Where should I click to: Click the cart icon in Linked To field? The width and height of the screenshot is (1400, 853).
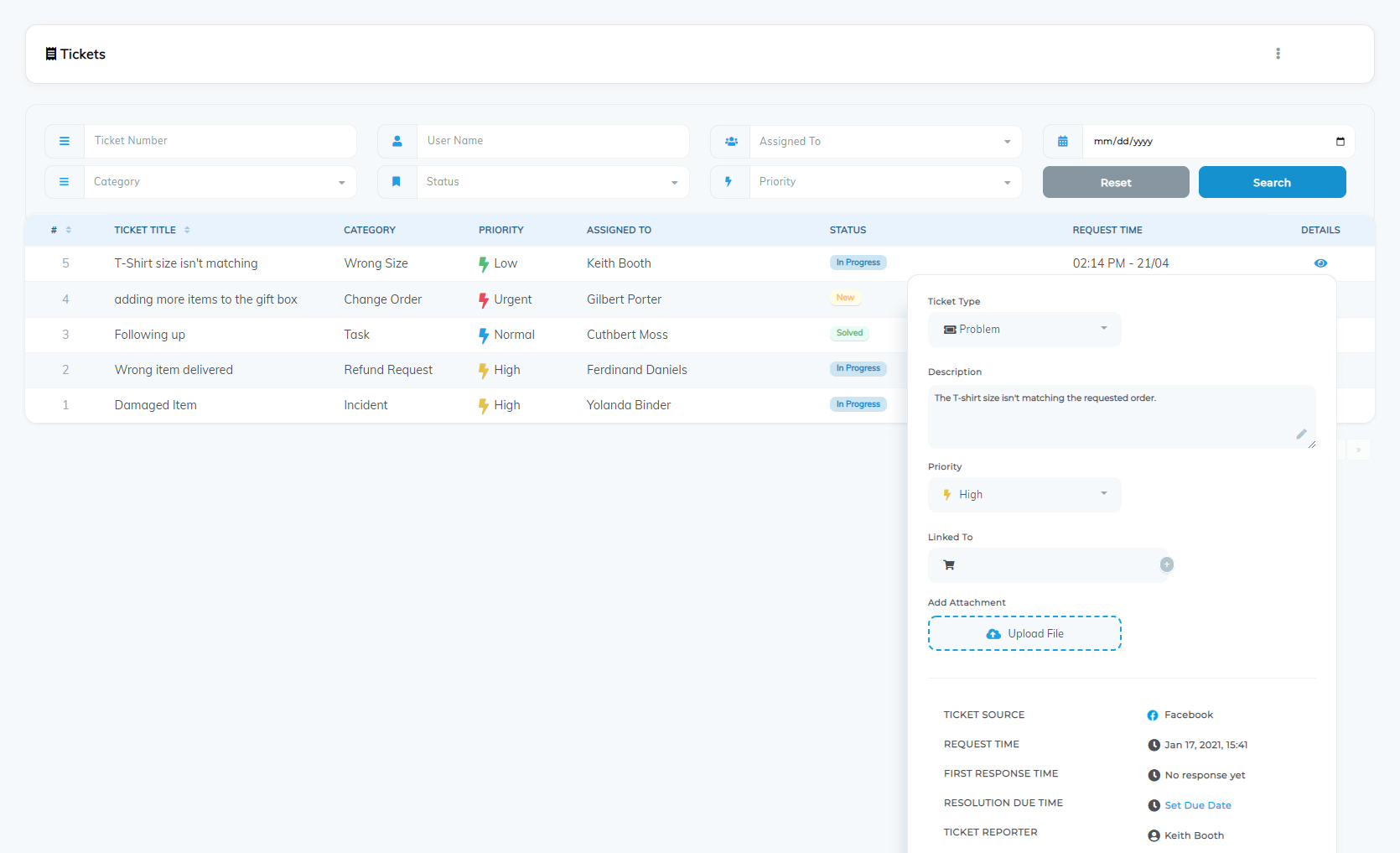pyautogui.click(x=949, y=565)
